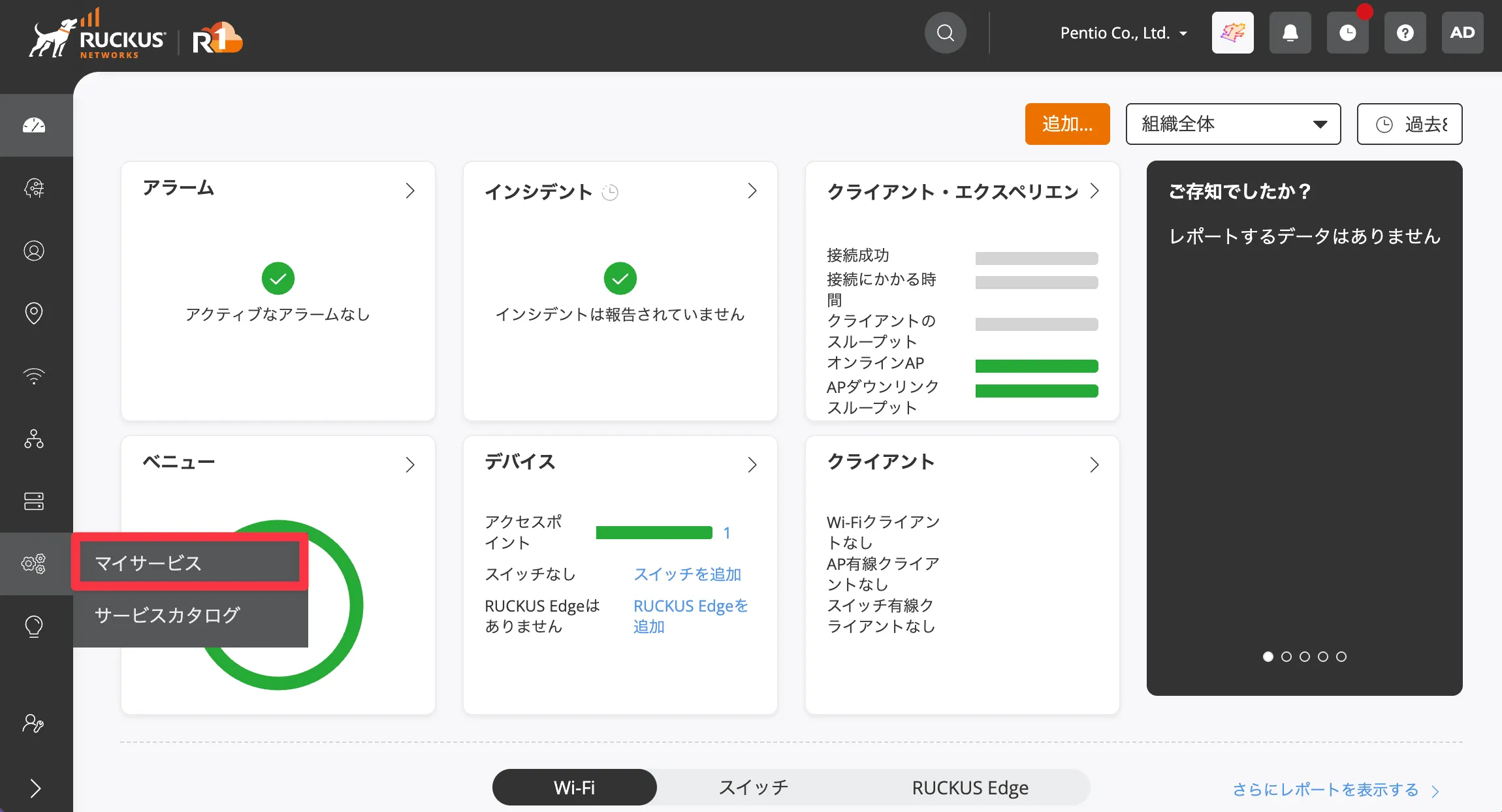This screenshot has width=1502, height=812.
Task: Open the AI assurance head icon in sidebar
Action: point(34,188)
